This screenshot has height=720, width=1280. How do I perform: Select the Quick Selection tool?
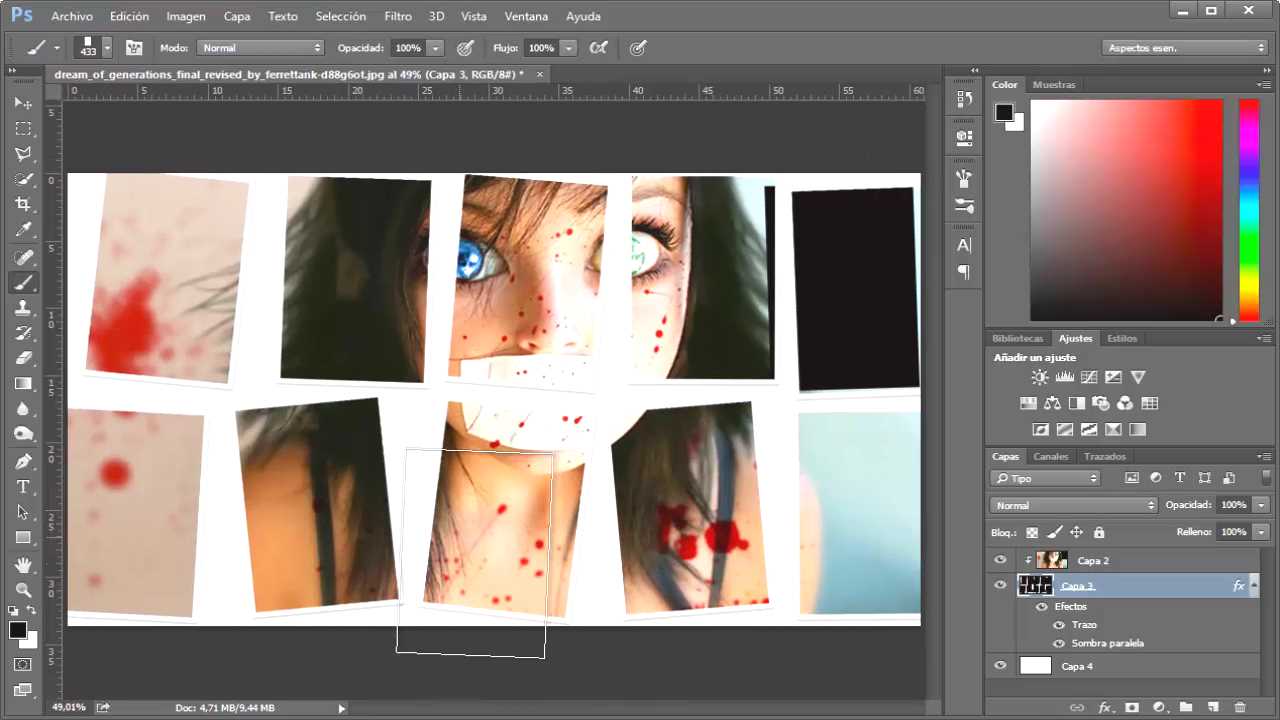(x=23, y=179)
